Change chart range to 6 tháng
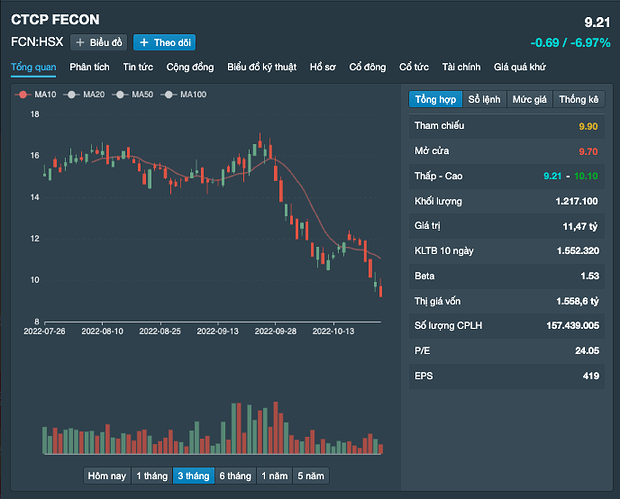Screen dimensions: 620x499 coord(234,476)
